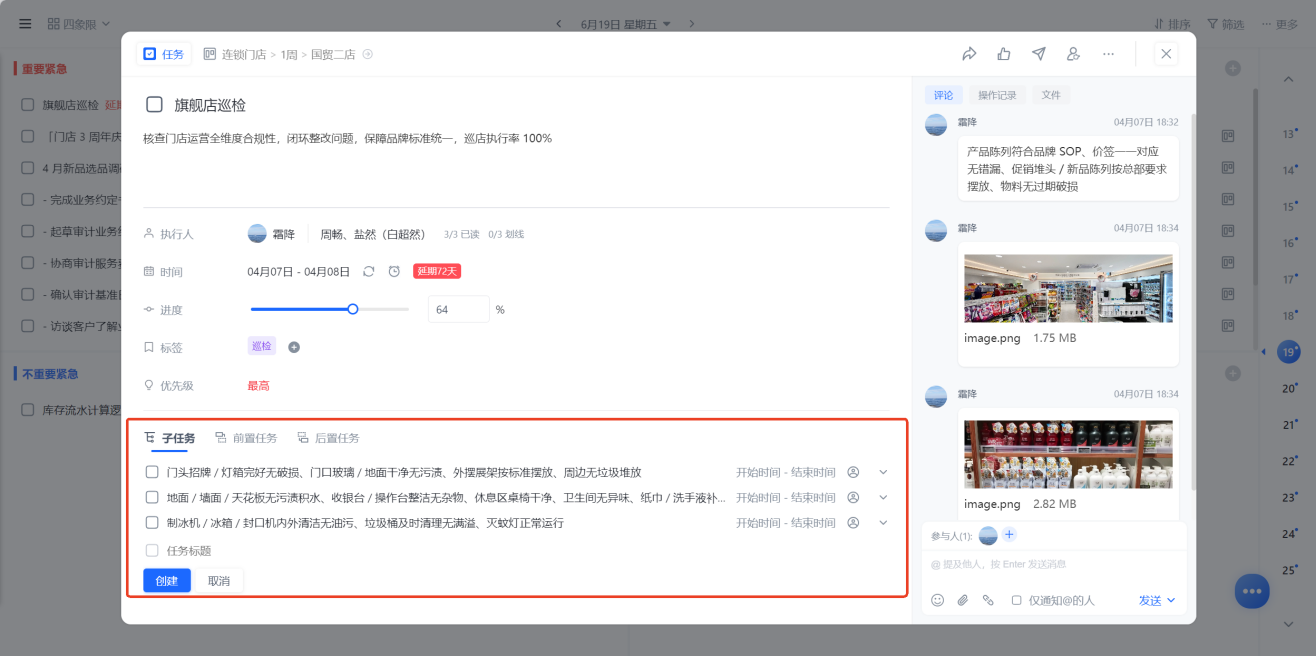Click assignee icon on the 地面 / 墙面 subtask row
1316x656 pixels.
[x=853, y=497]
